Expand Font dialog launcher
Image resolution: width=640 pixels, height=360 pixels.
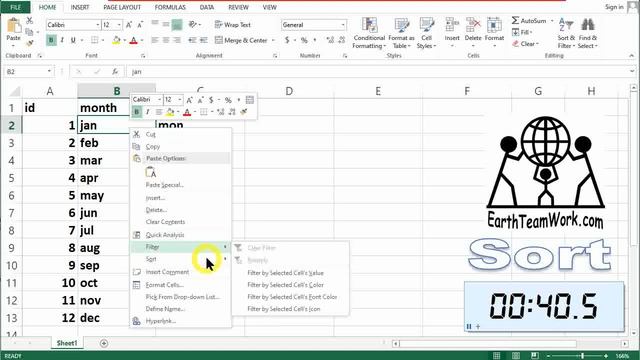point(143,56)
